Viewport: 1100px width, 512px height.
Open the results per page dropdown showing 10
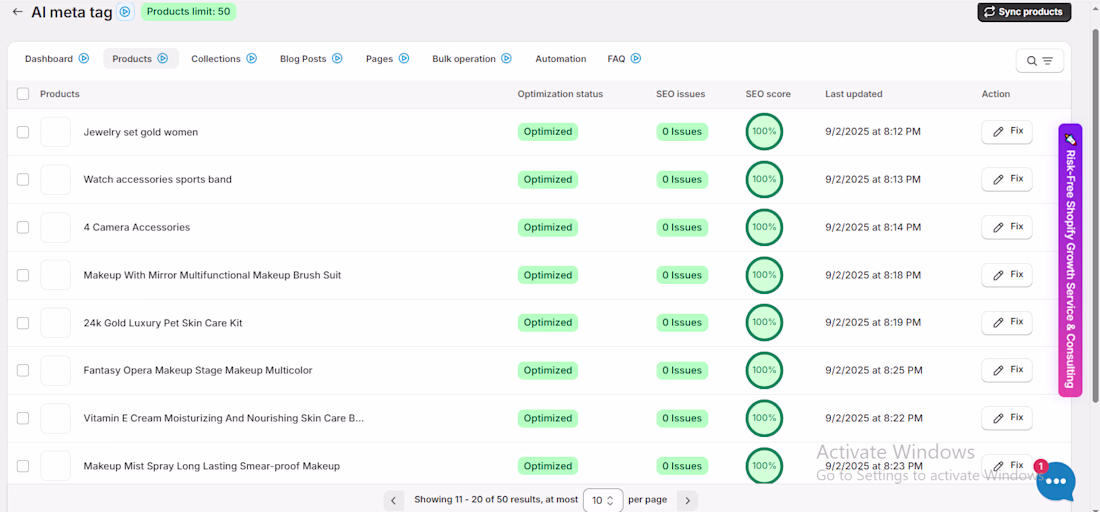[603, 500]
